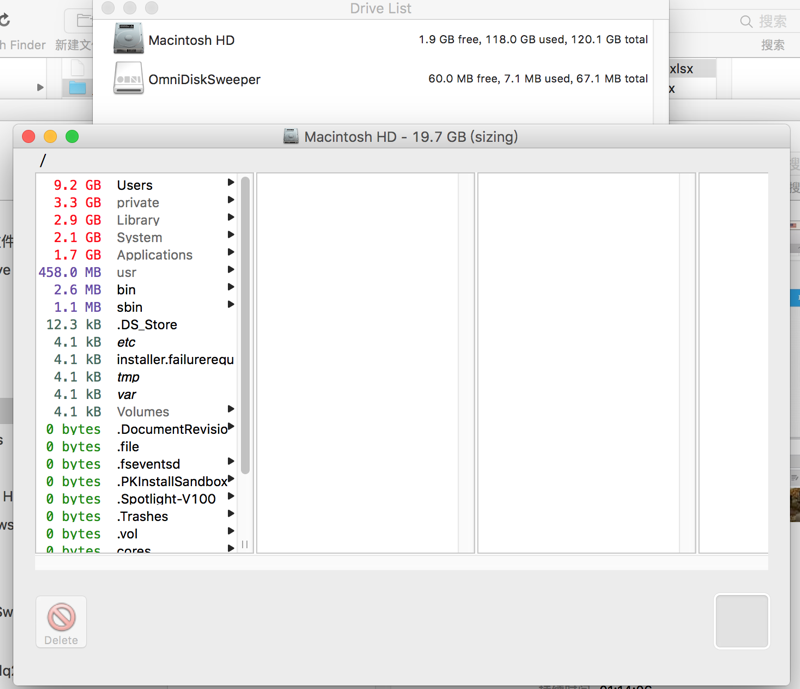Select the etc item
800x689 pixels.
(x=136, y=342)
